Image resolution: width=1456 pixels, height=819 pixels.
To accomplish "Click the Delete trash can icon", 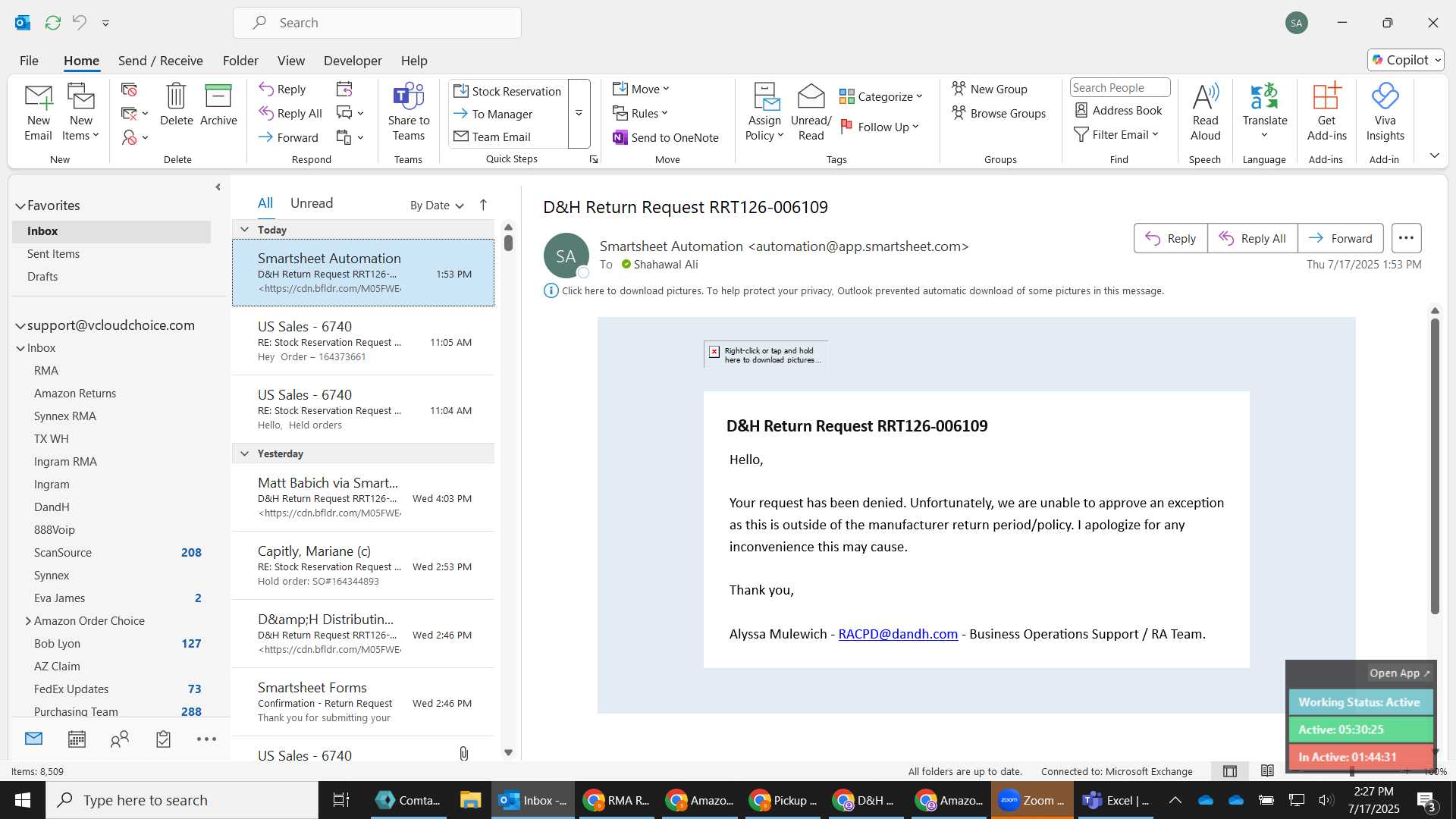I will tap(177, 105).
